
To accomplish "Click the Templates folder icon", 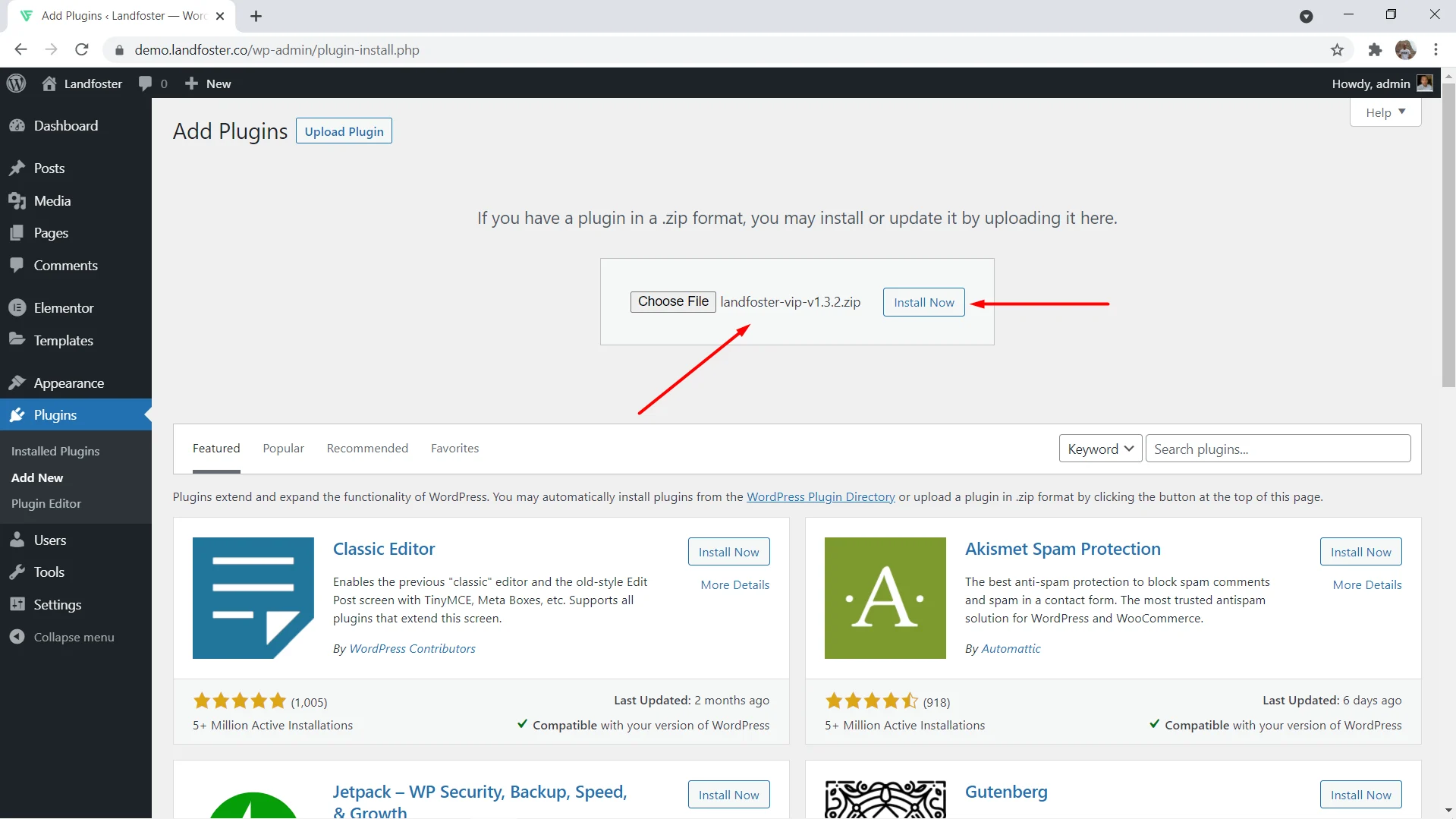I will point(17,340).
